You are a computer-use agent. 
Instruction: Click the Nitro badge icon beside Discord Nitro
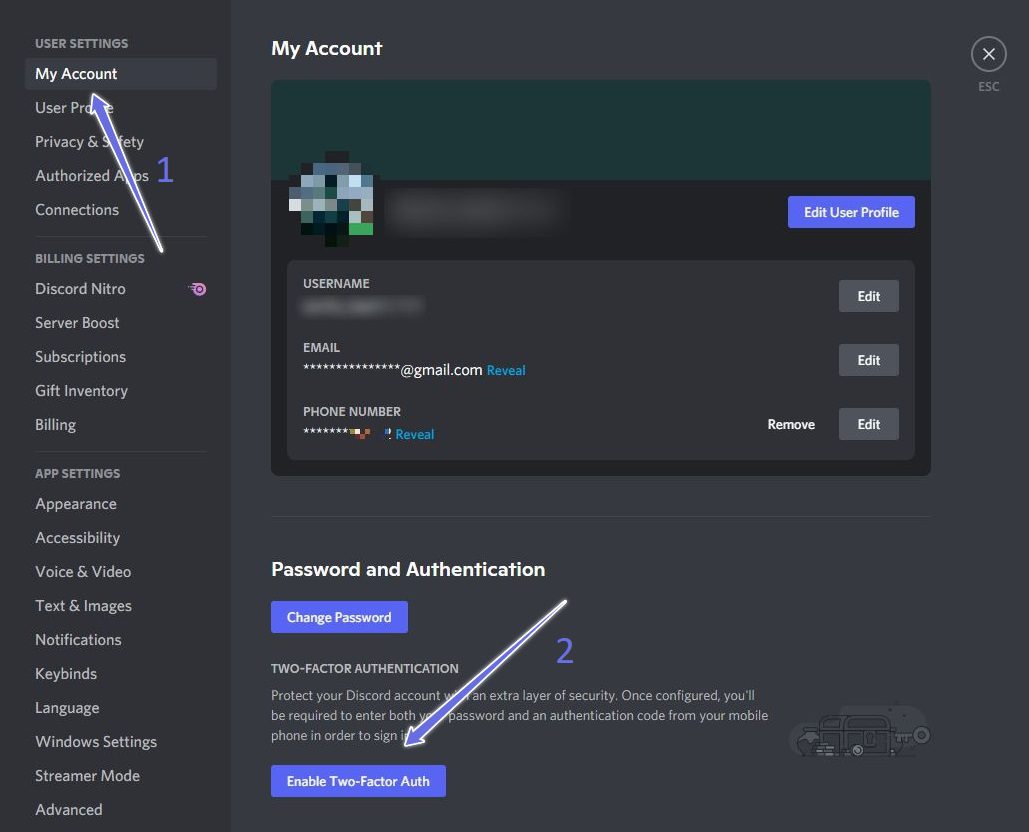tap(198, 289)
